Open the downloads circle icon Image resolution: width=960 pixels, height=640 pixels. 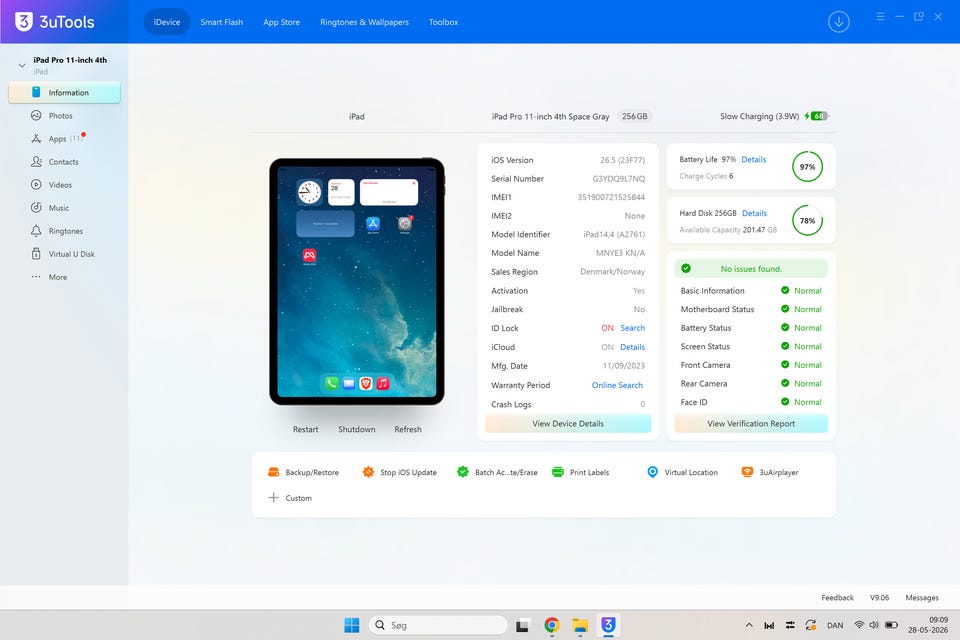(838, 22)
